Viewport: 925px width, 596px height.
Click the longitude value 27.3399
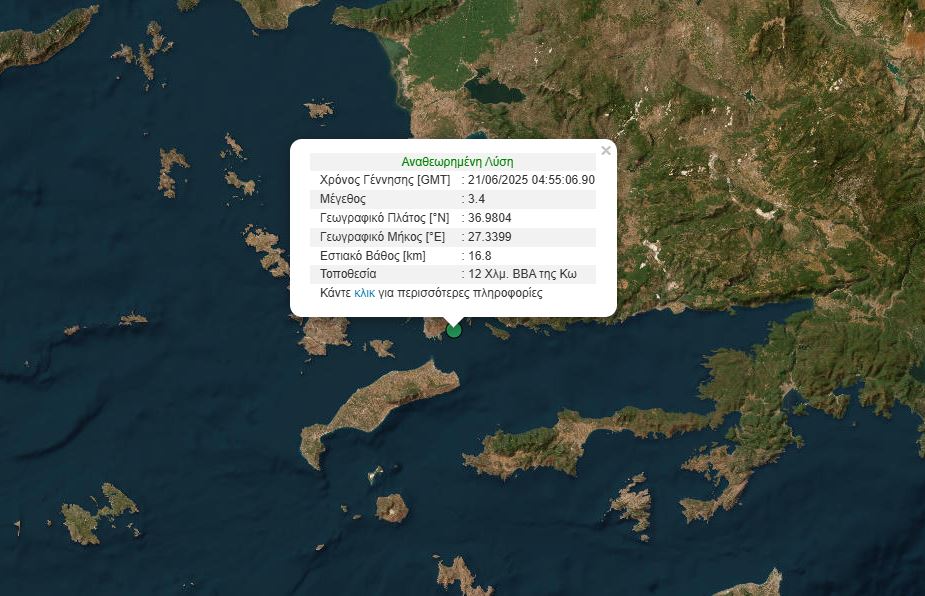click(x=490, y=237)
